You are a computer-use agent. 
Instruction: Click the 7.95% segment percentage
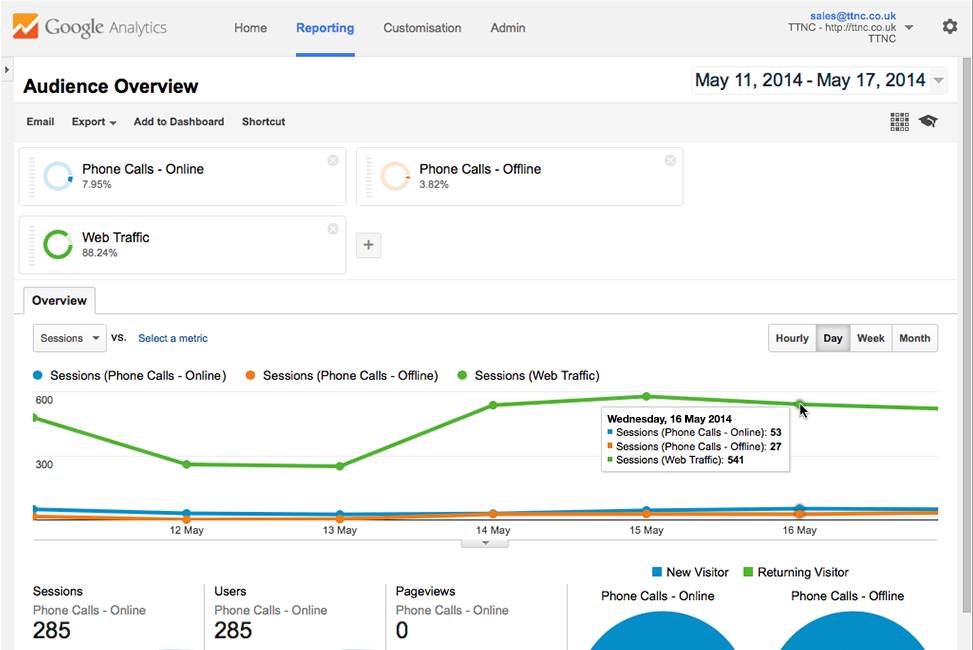tap(97, 184)
